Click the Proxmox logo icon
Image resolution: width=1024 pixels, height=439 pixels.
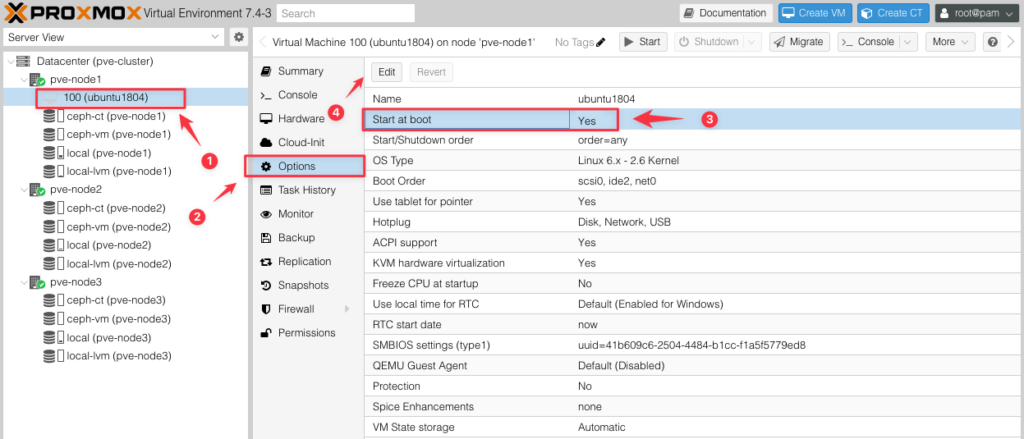(18, 12)
